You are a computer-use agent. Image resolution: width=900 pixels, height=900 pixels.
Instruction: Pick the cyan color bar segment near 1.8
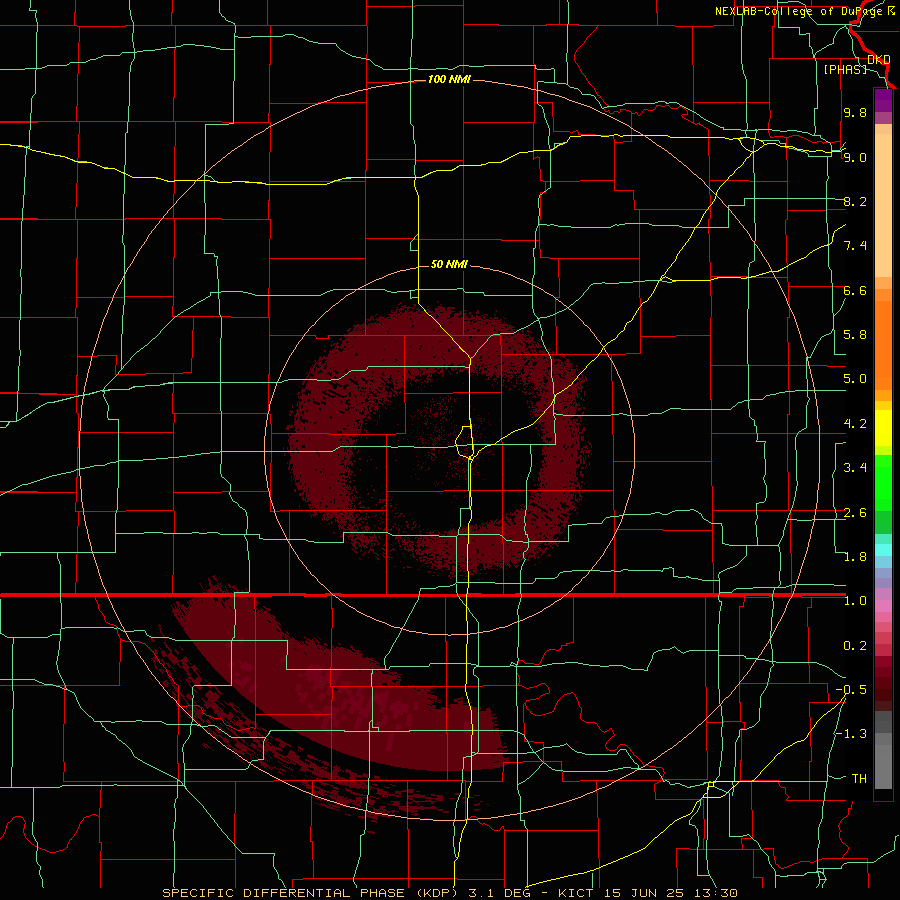tap(883, 550)
